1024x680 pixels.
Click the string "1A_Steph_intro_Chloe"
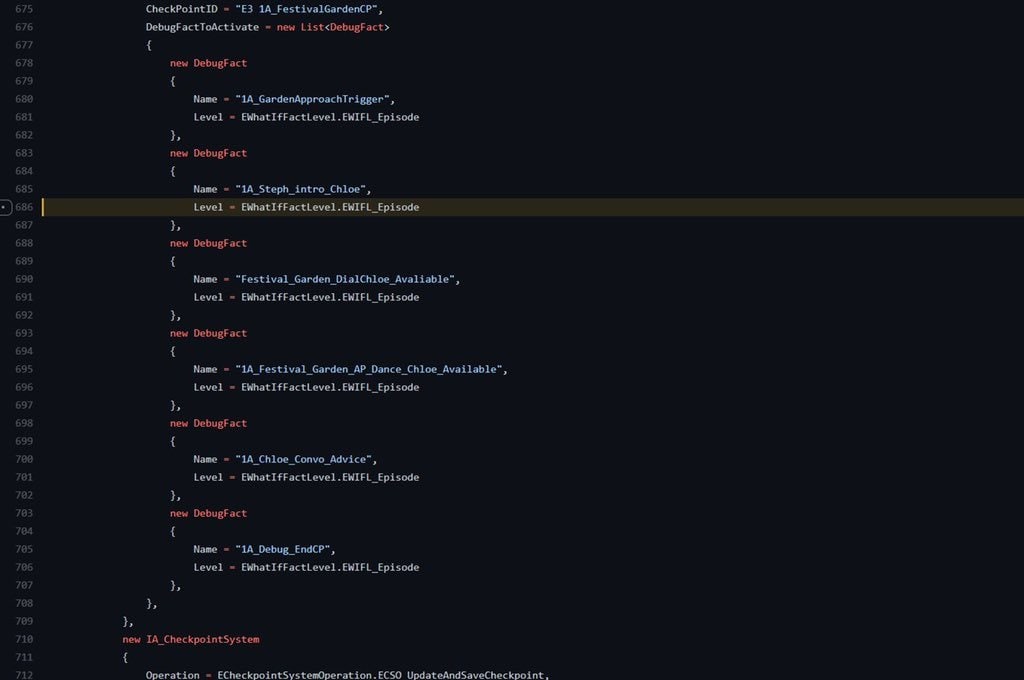click(x=300, y=189)
